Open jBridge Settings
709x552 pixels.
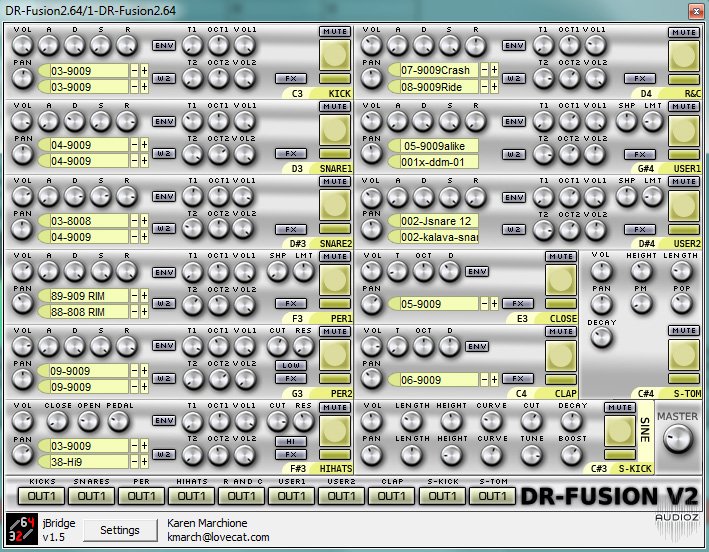(x=120, y=530)
